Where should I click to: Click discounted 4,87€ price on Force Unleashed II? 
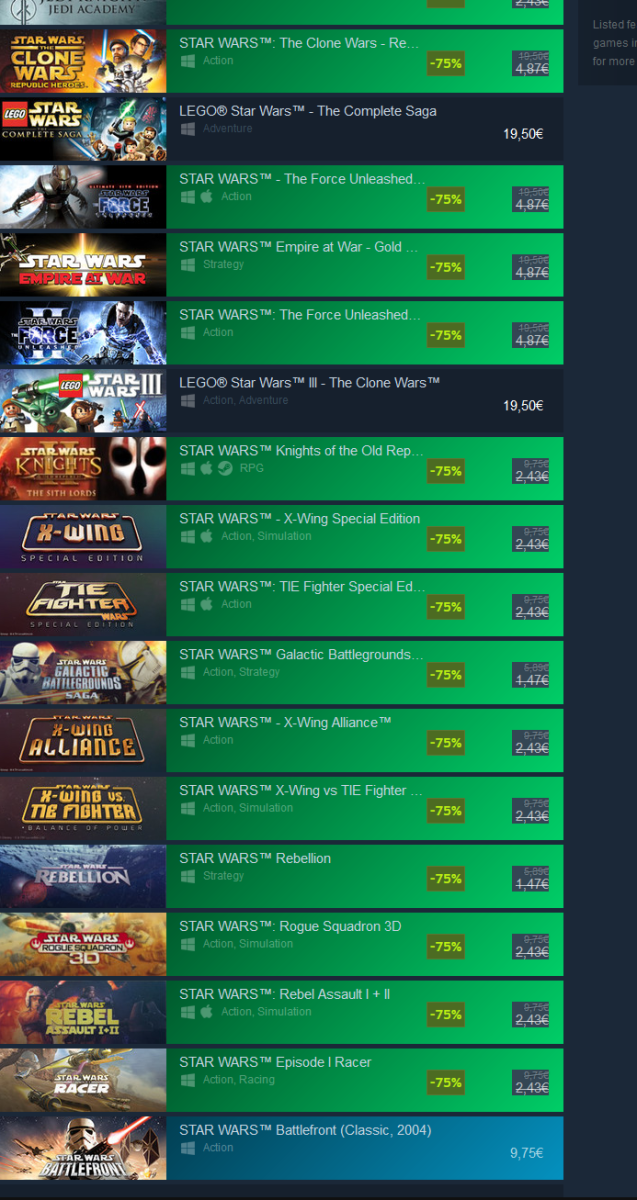[532, 341]
